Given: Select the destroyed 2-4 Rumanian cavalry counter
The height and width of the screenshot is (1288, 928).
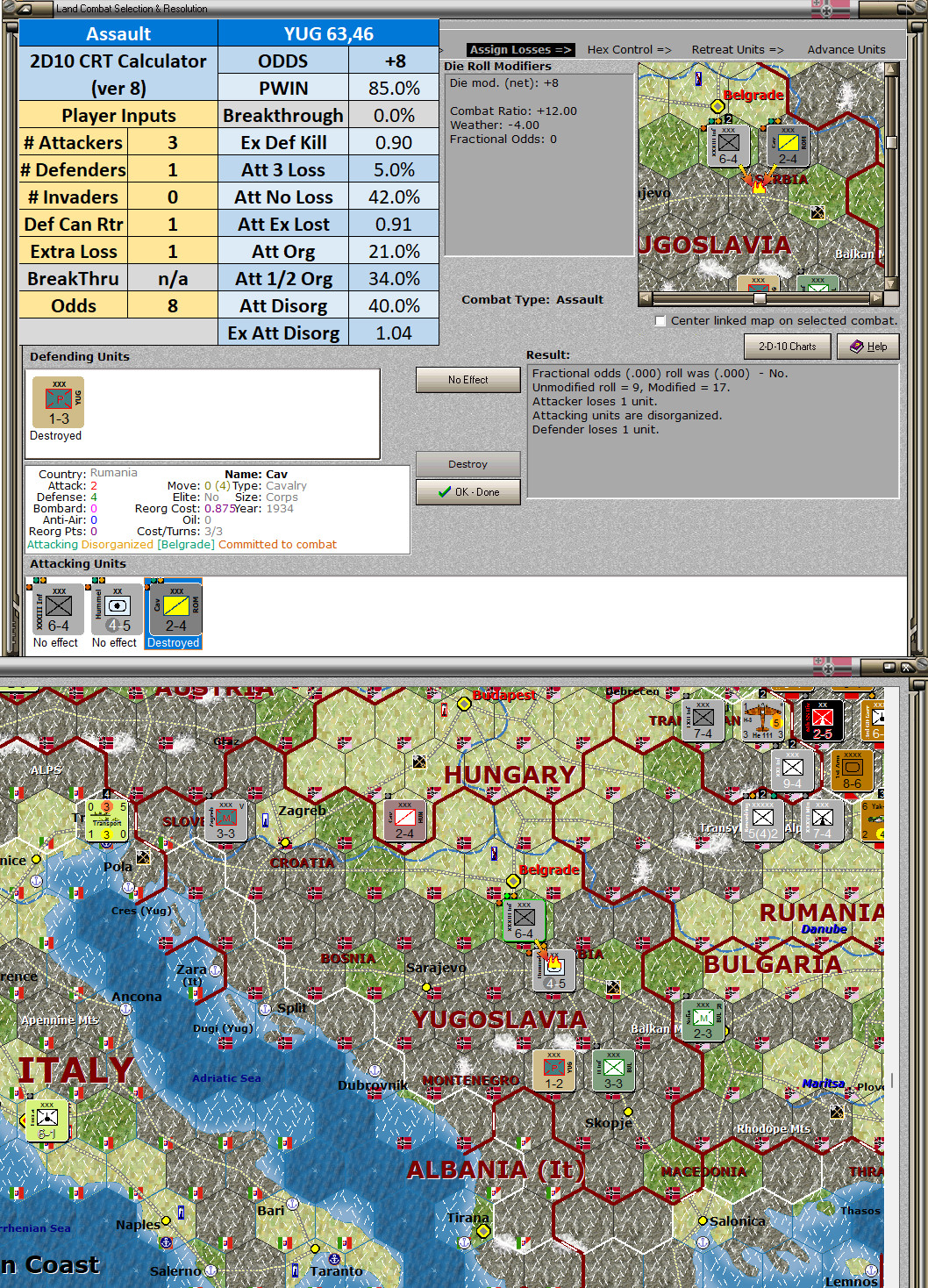Looking at the screenshot, I should click(x=173, y=609).
